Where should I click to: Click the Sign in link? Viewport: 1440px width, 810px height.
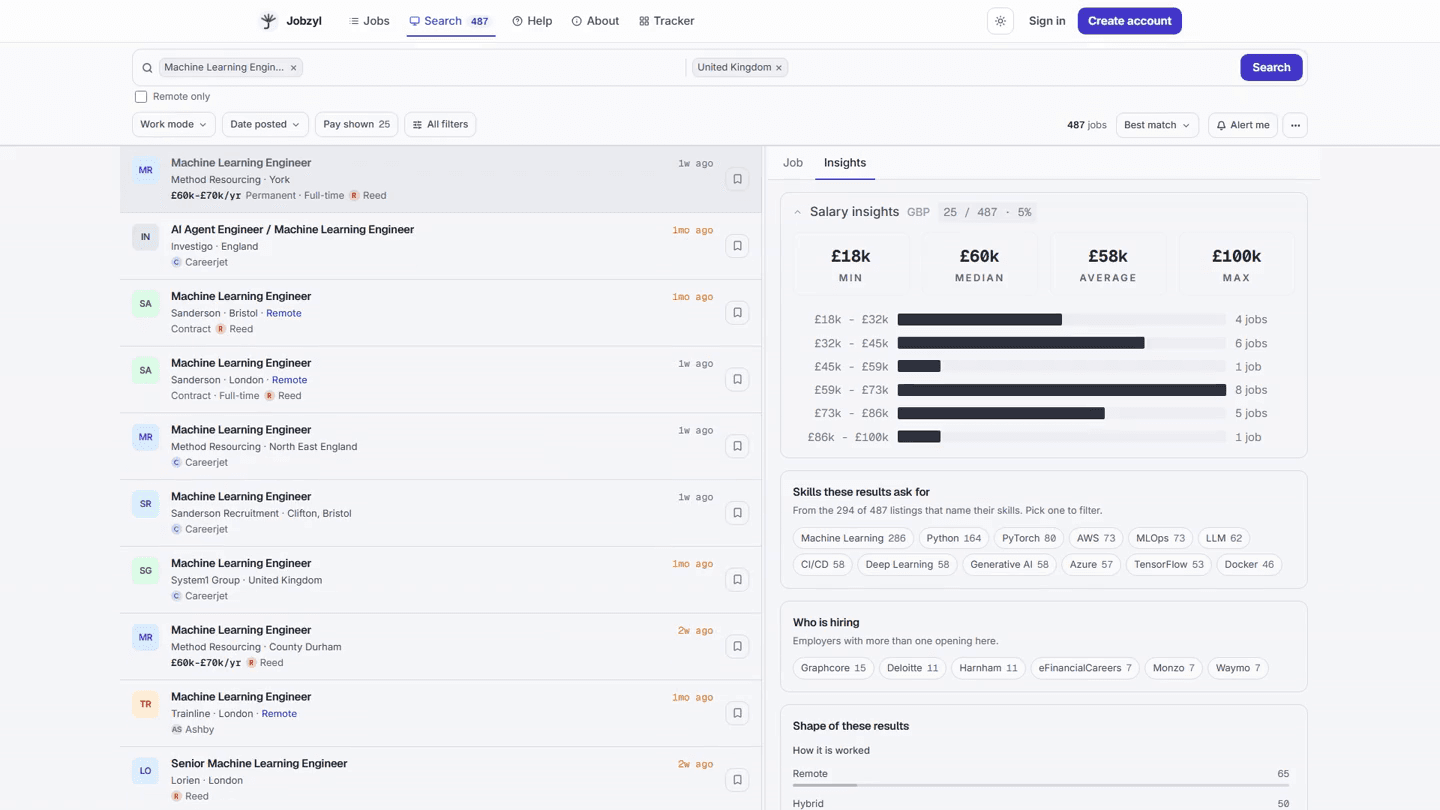tap(1047, 21)
